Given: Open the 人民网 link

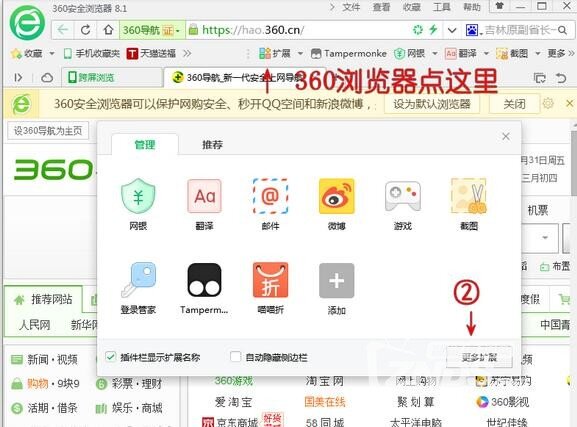Looking at the screenshot, I should pos(34,325).
